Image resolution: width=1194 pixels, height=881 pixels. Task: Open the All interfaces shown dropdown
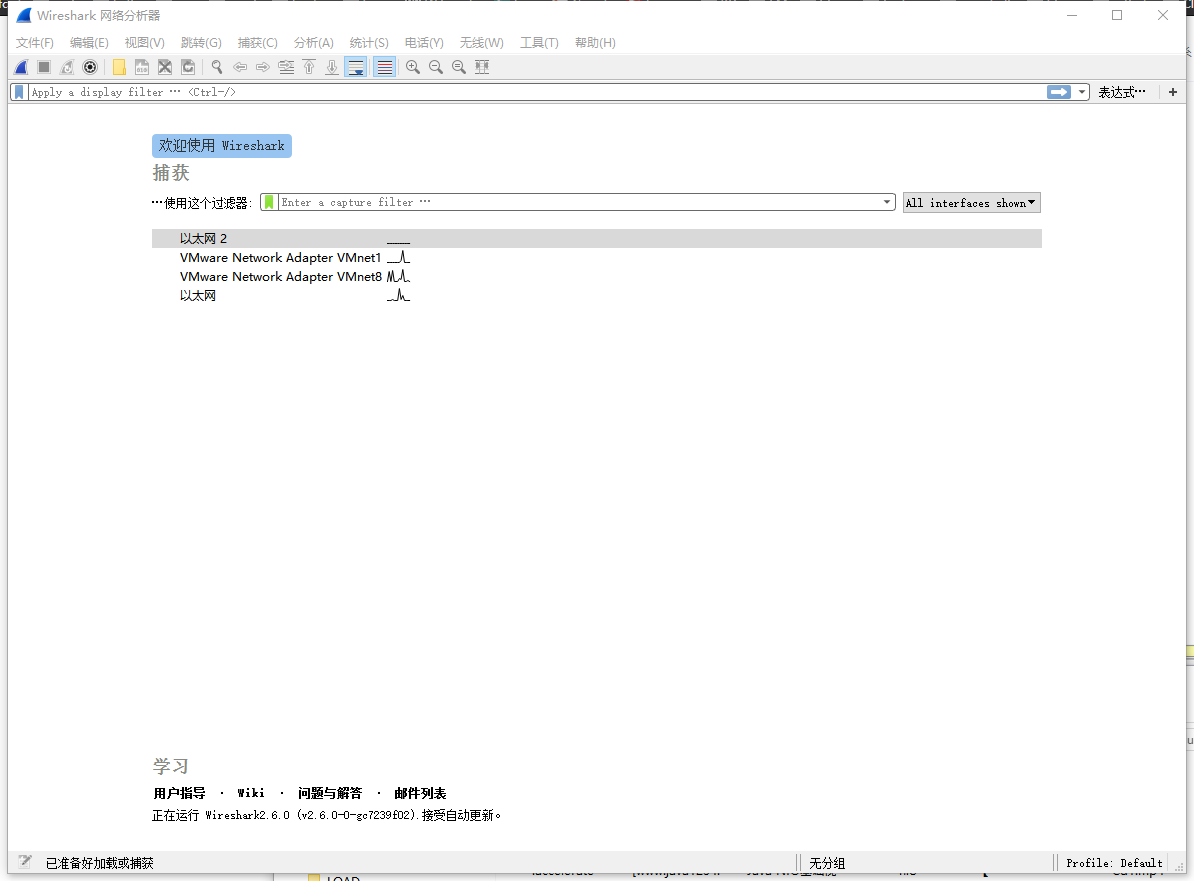click(971, 203)
